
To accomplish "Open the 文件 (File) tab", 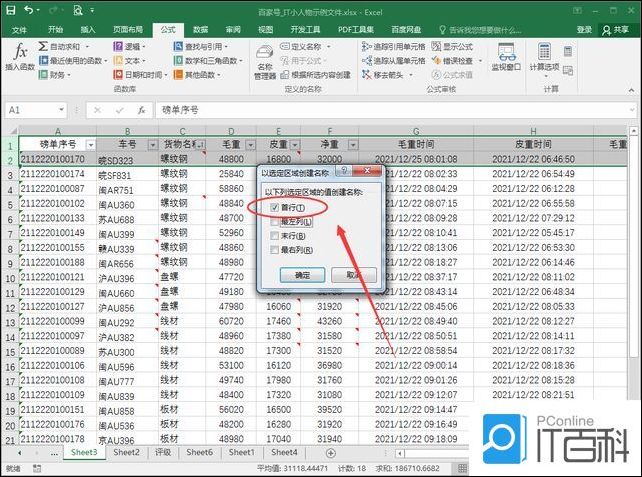I will coord(19,30).
